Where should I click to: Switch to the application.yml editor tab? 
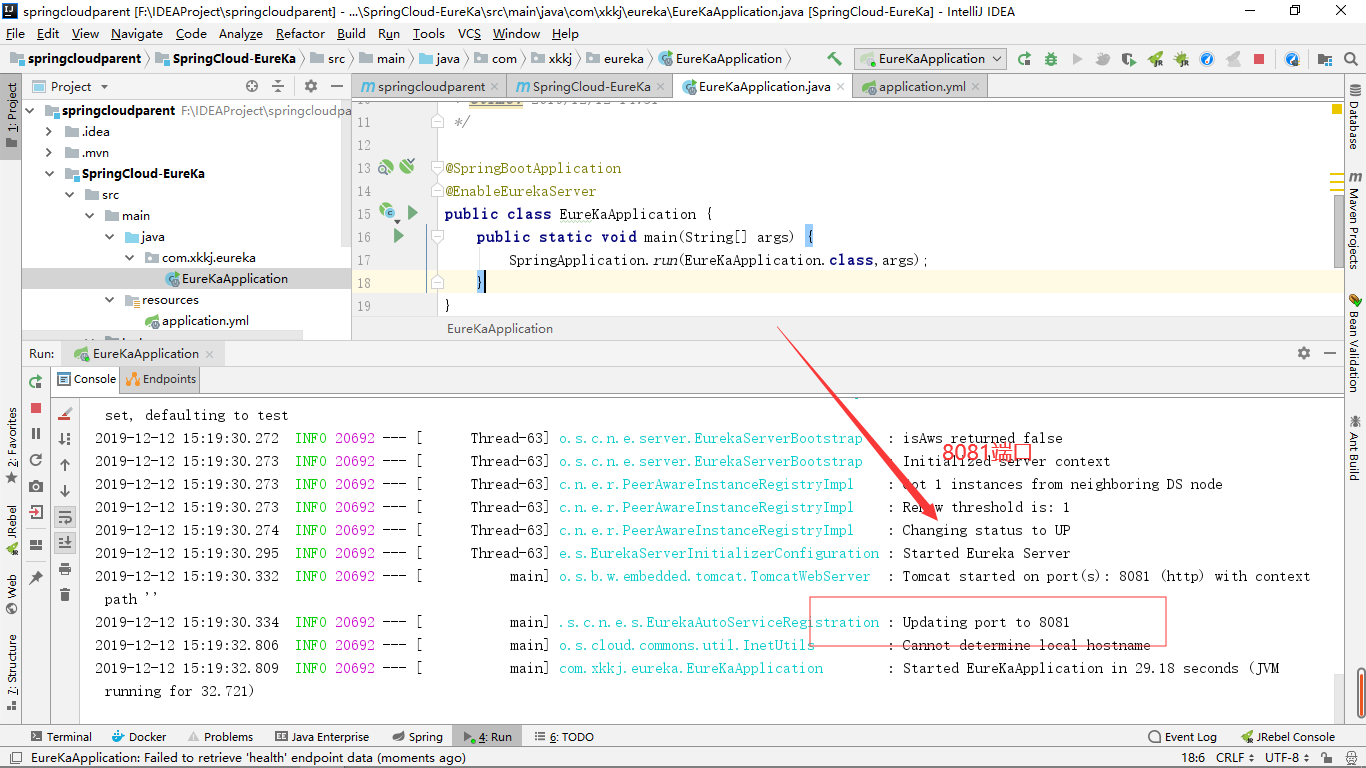point(922,86)
